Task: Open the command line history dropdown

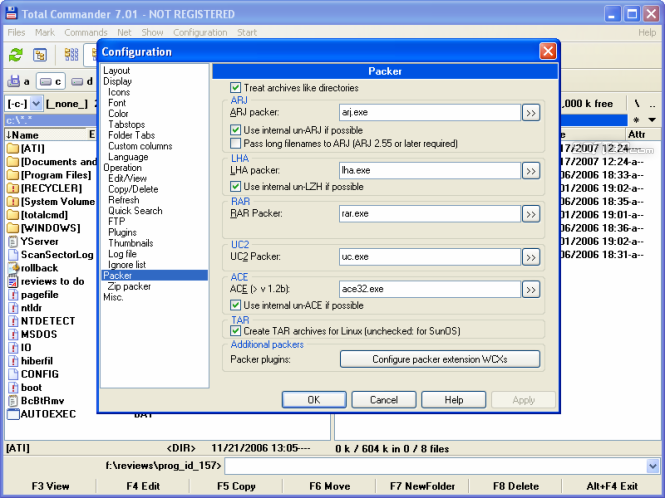Action: pyautogui.click(x=653, y=466)
